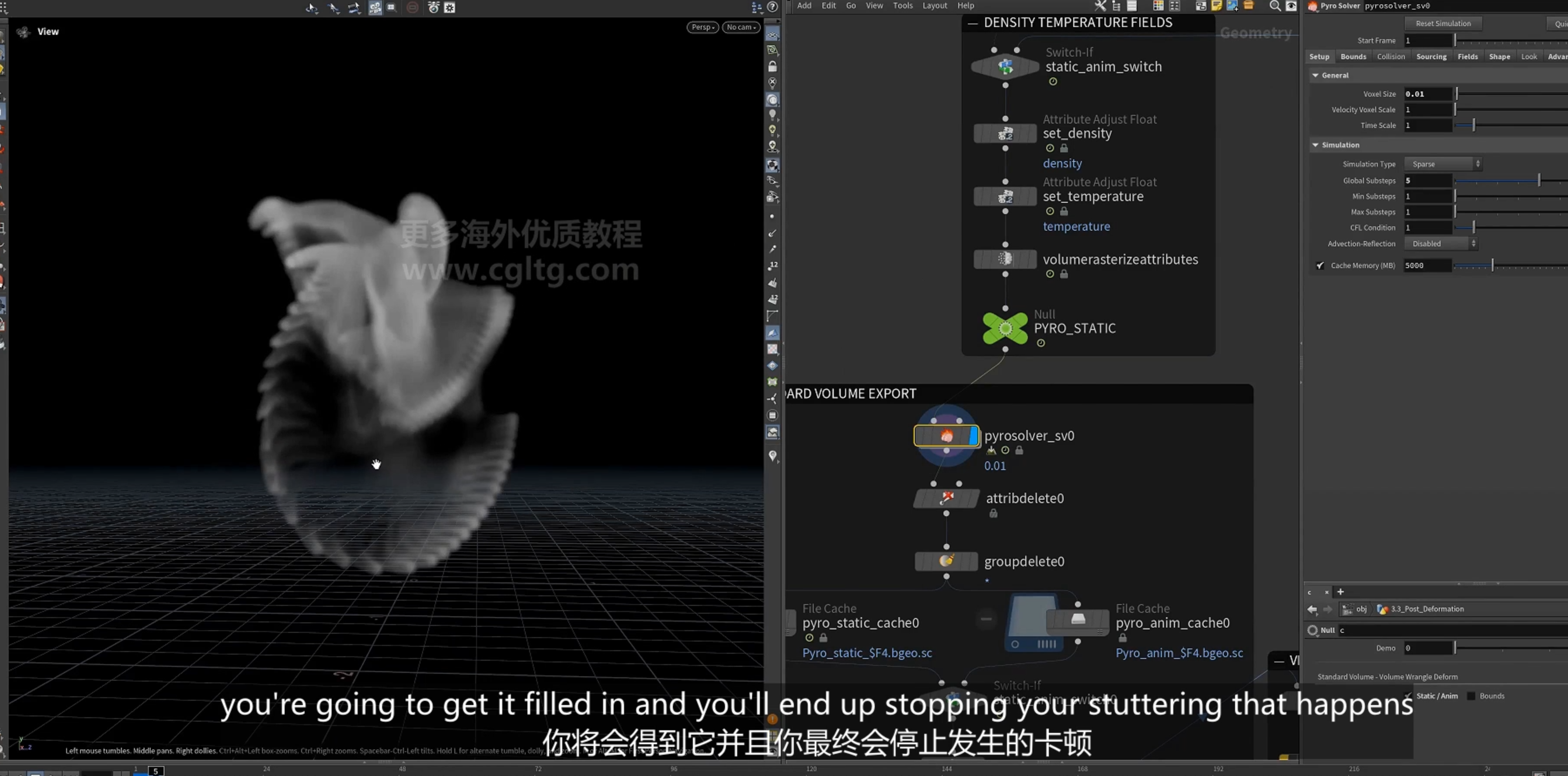This screenshot has width=1568, height=776.
Task: Select the pyro_anim_cache0 file cache node
Action: (x=1078, y=621)
